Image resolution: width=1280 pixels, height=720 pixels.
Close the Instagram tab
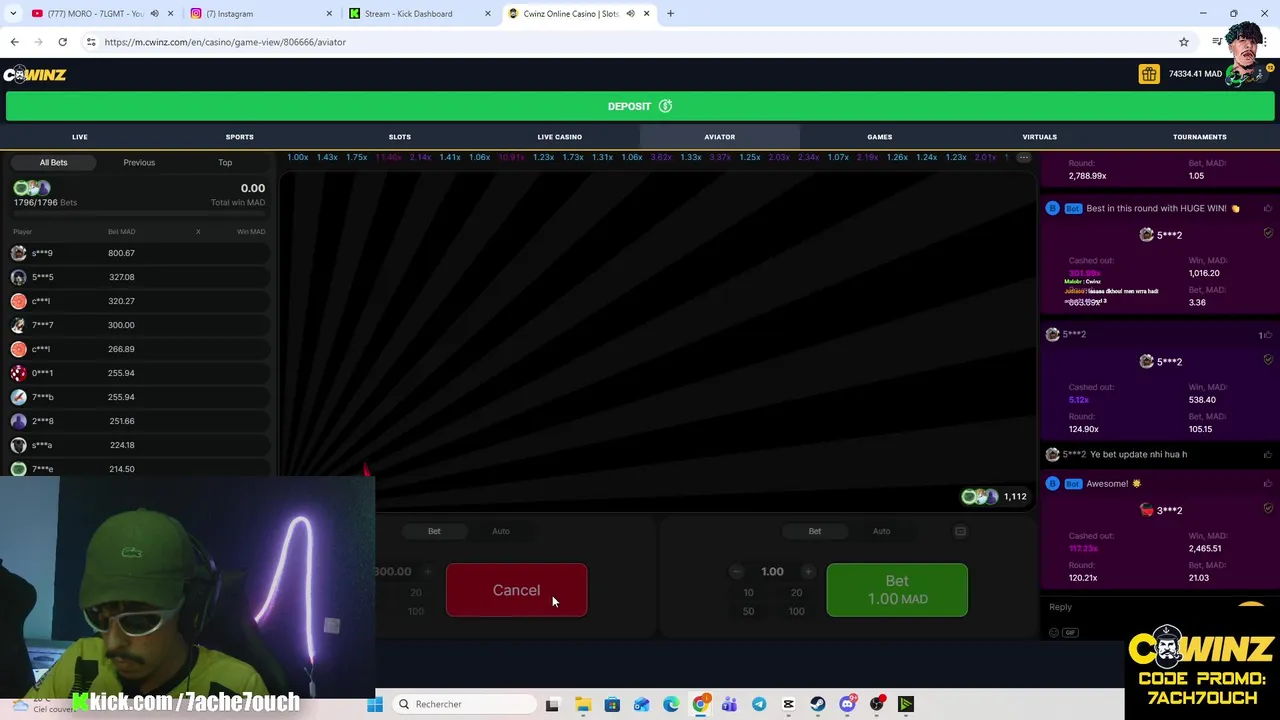[x=329, y=14]
